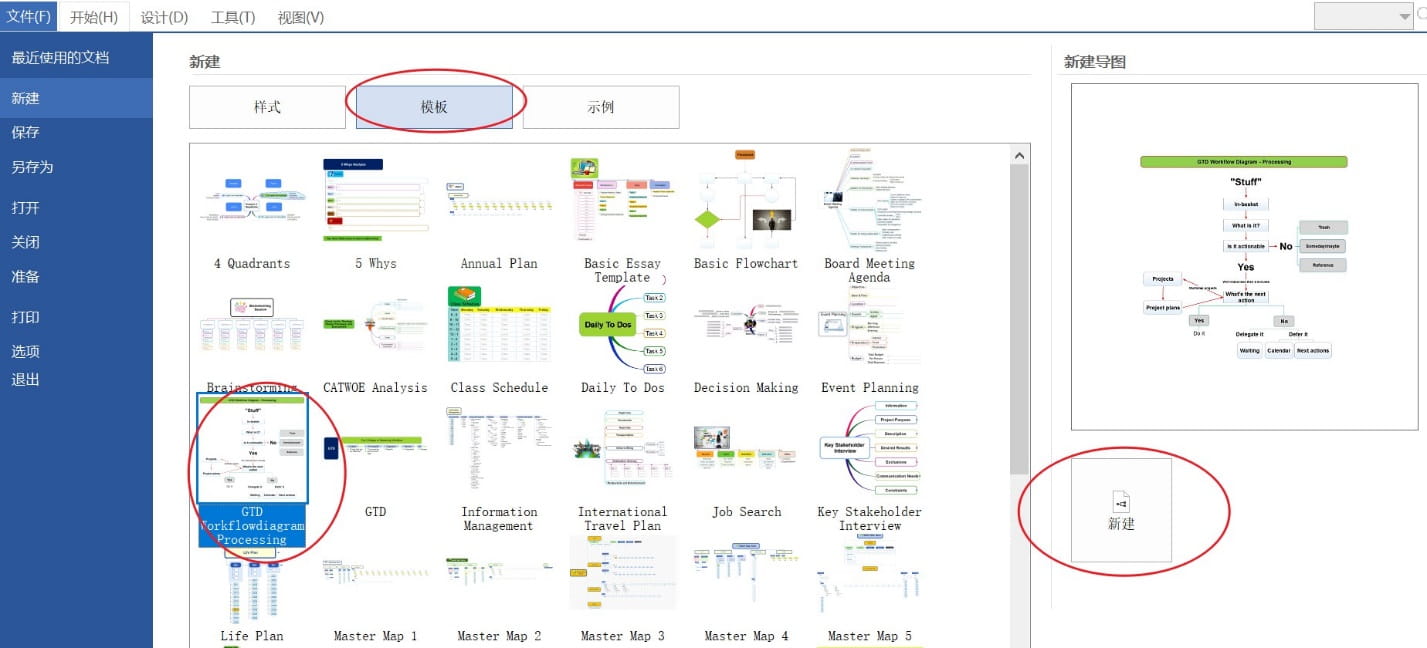Expand the dropdown at top right
Screen dimensions: 1427x648
(1403, 17)
